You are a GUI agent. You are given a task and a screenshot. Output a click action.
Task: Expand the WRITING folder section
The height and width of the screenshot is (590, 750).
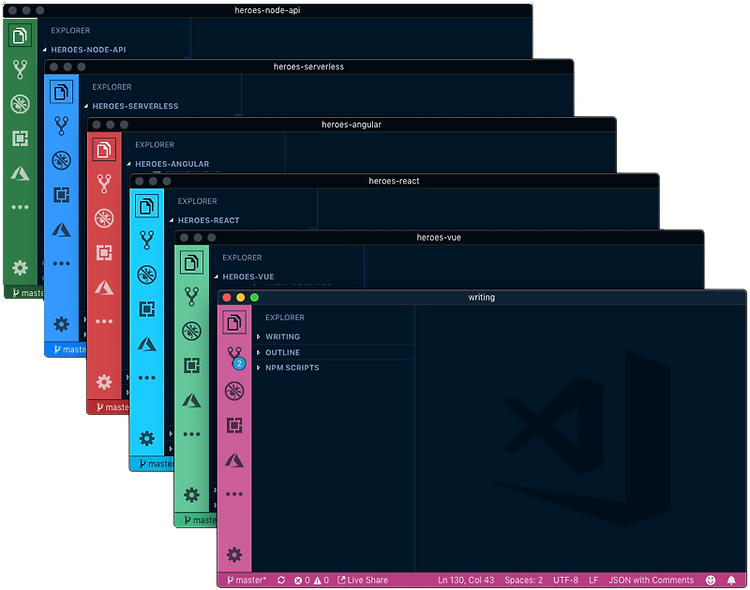(x=333, y=337)
